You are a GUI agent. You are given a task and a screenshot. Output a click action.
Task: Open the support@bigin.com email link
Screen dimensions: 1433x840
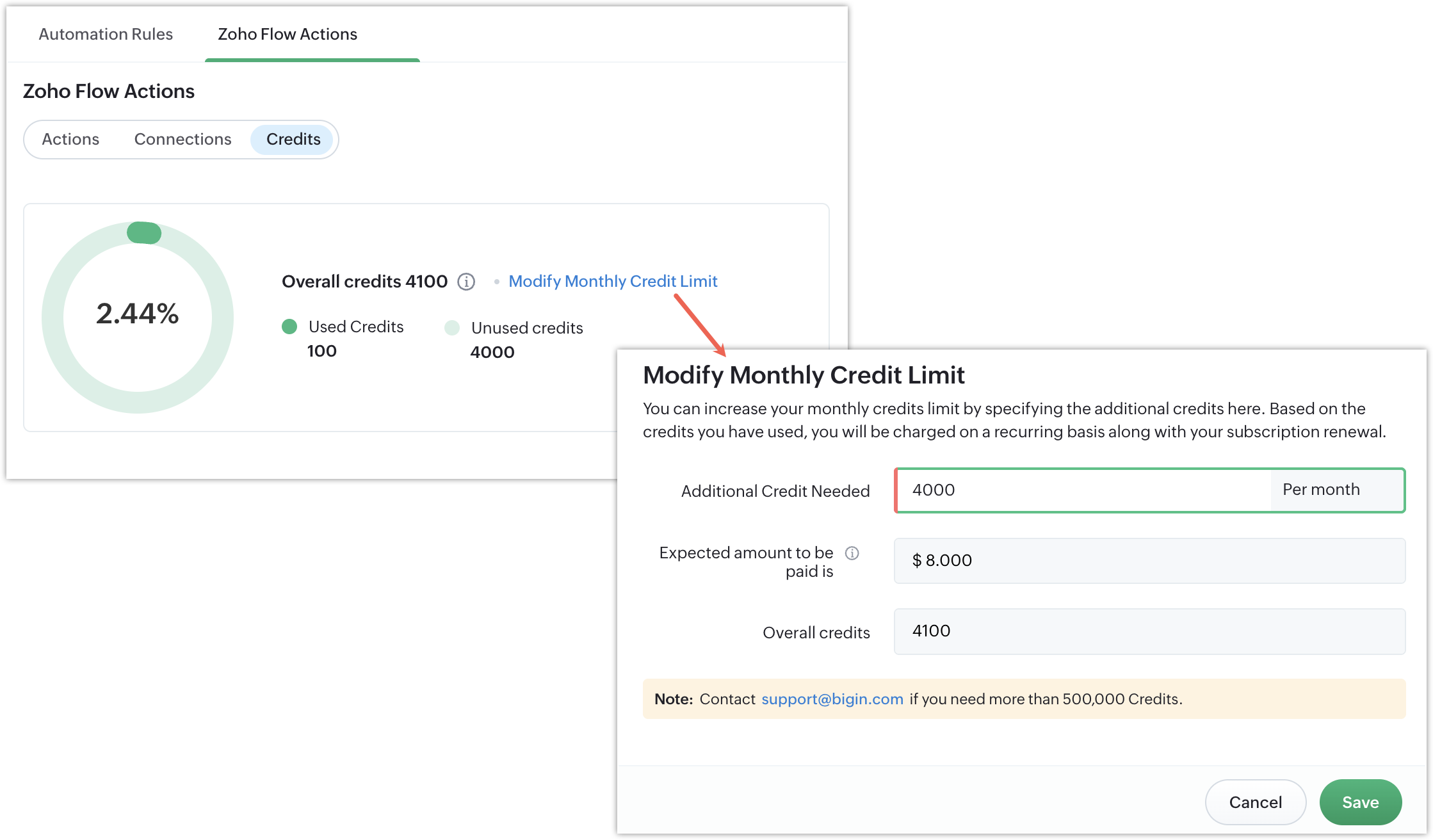tap(832, 699)
